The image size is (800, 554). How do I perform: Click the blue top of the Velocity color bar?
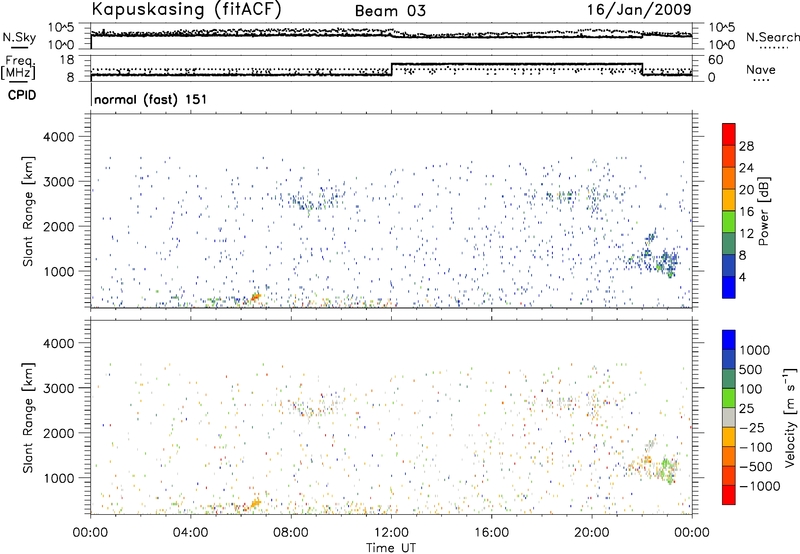[729, 340]
